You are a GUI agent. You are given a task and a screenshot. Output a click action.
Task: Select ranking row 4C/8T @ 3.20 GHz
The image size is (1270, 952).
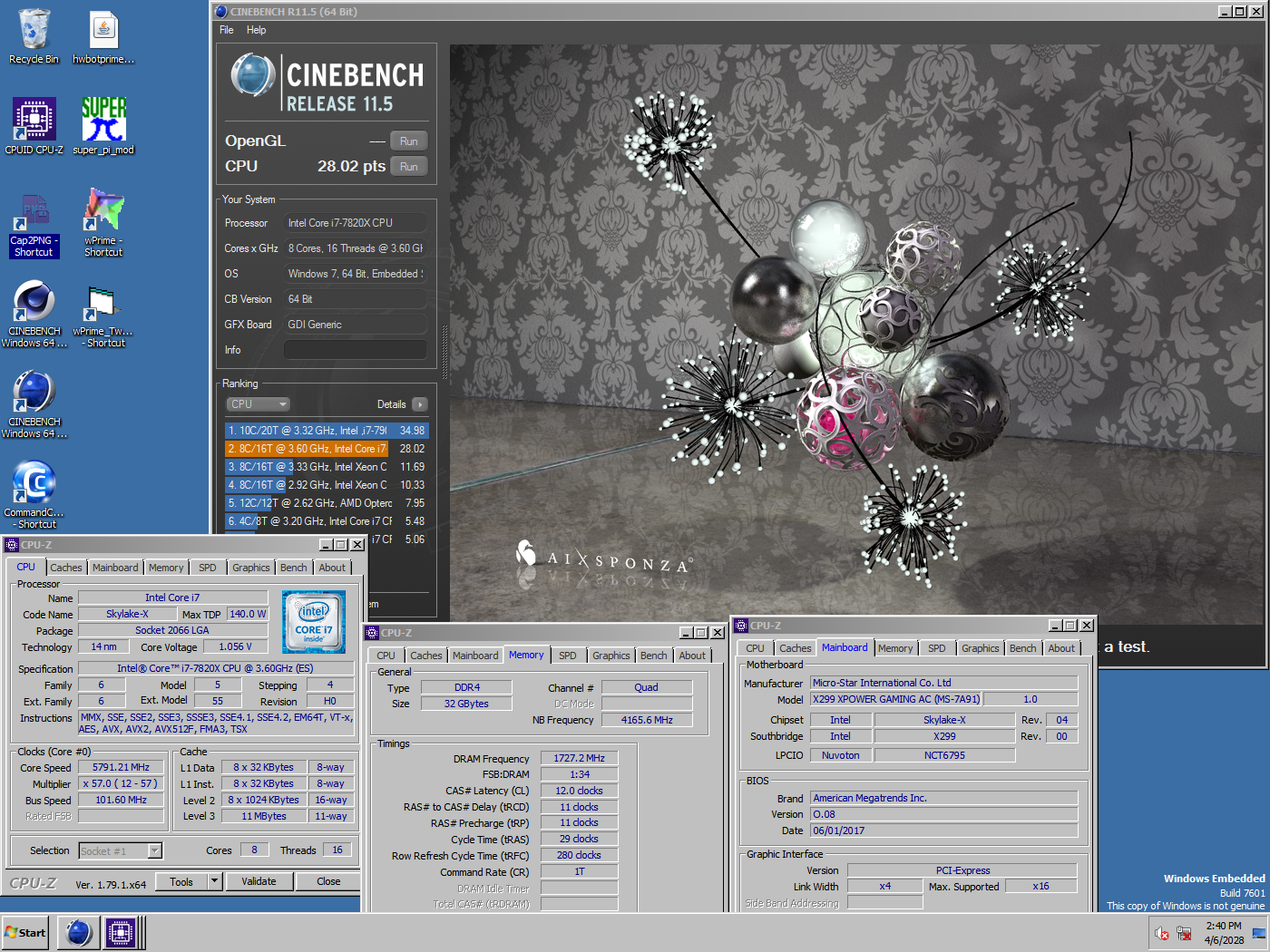[327, 521]
